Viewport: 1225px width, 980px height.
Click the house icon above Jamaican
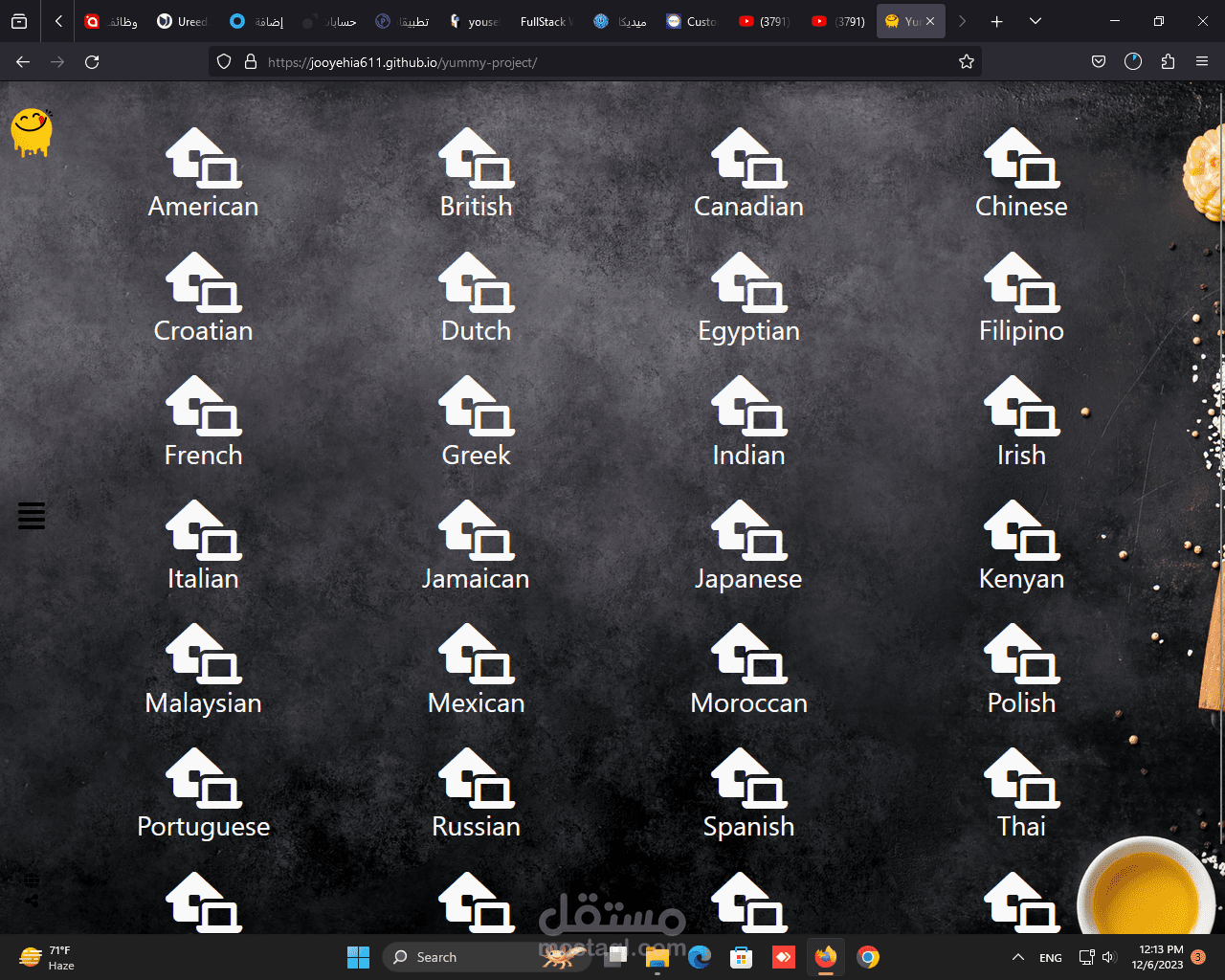pyautogui.click(x=477, y=530)
